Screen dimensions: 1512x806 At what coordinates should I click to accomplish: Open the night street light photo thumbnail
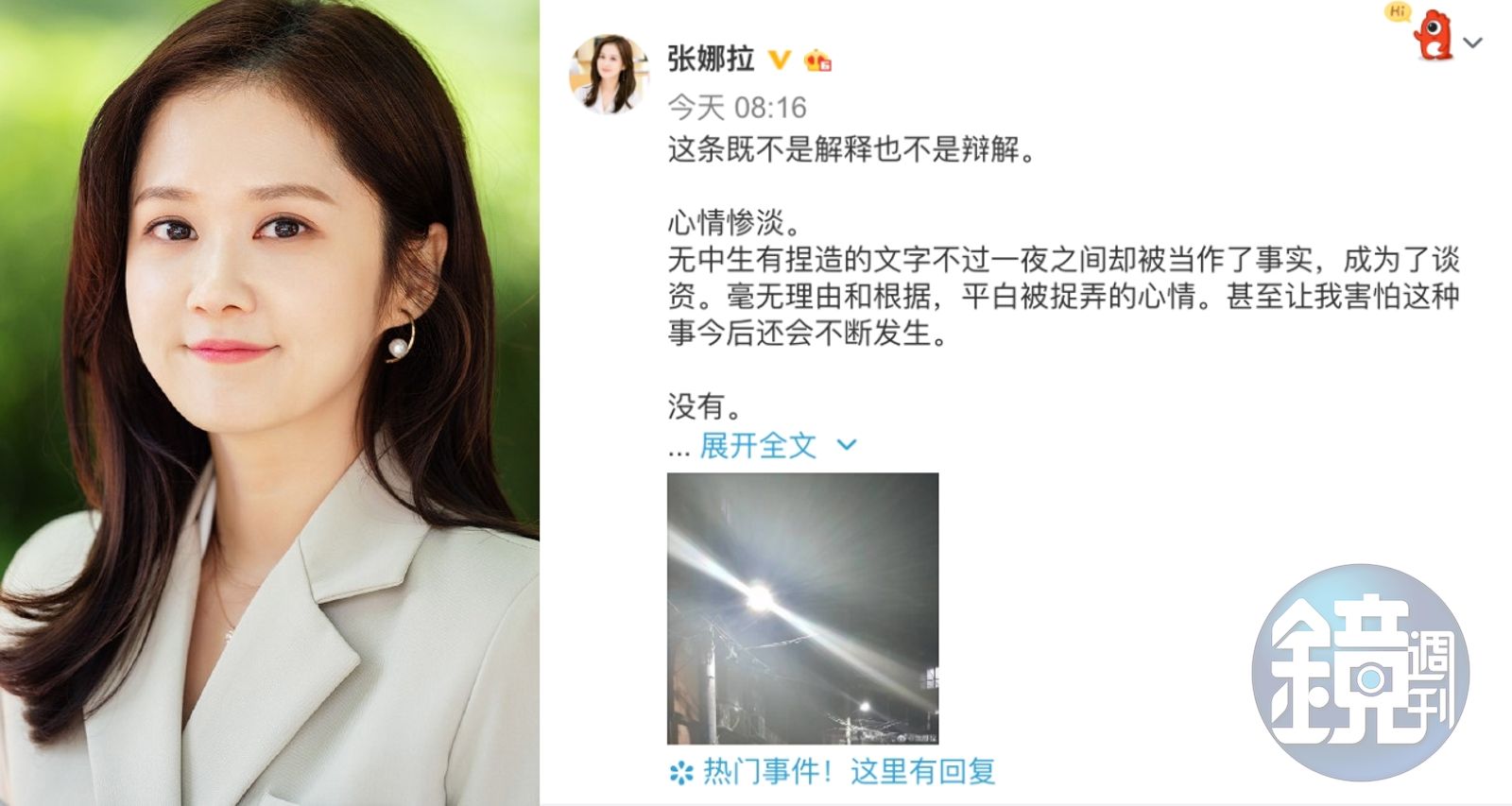point(802,609)
